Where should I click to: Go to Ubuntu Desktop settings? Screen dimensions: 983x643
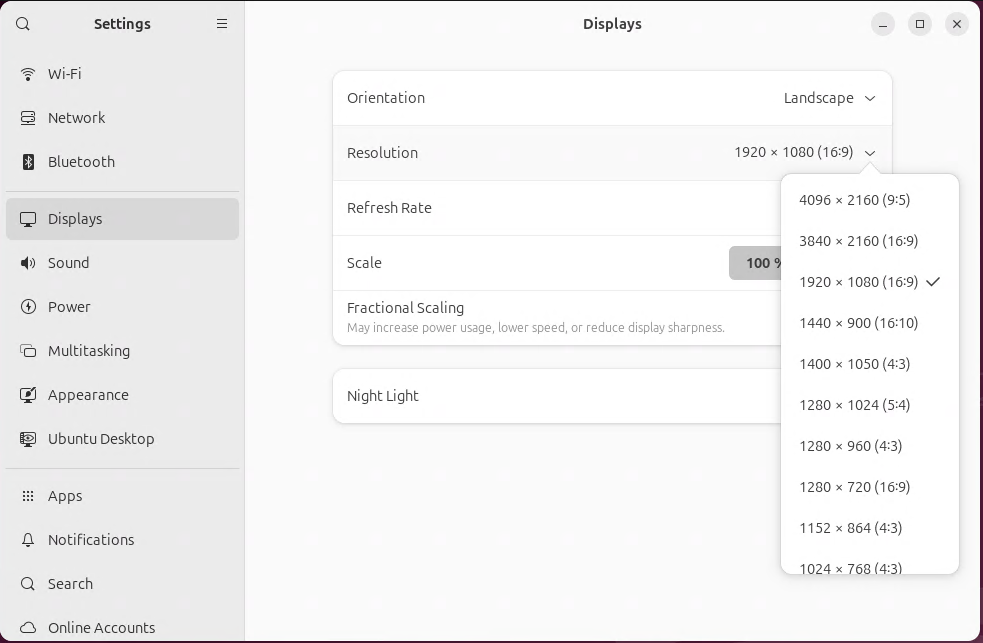(101, 439)
